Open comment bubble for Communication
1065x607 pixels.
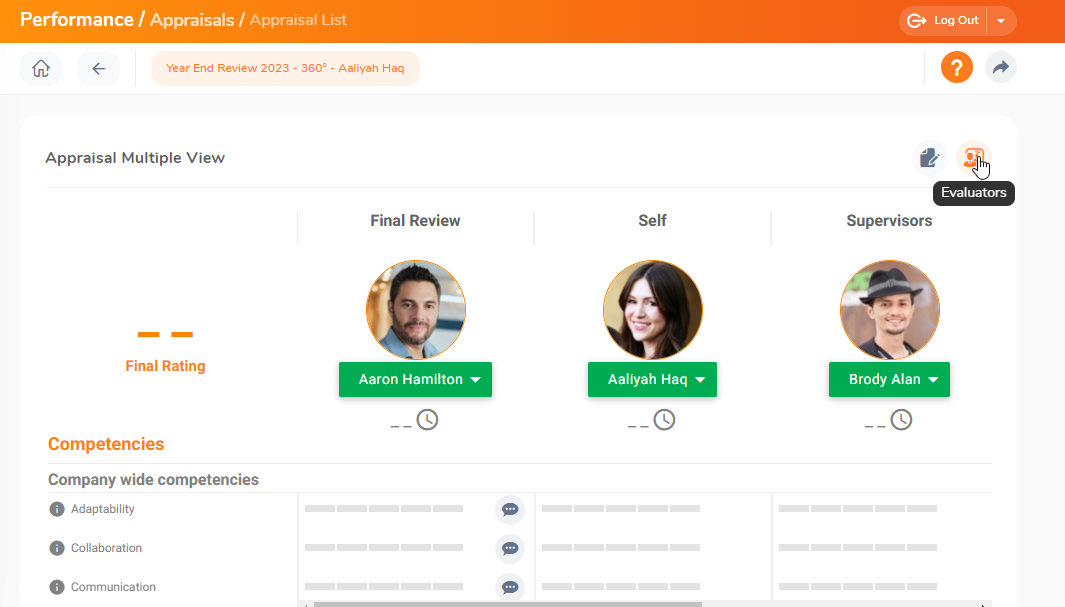coord(510,587)
